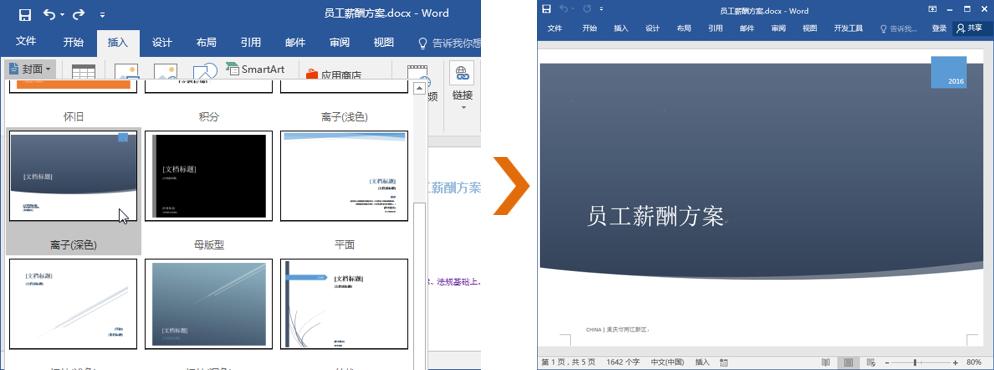Switch to 开始 tab in right window

590,29
